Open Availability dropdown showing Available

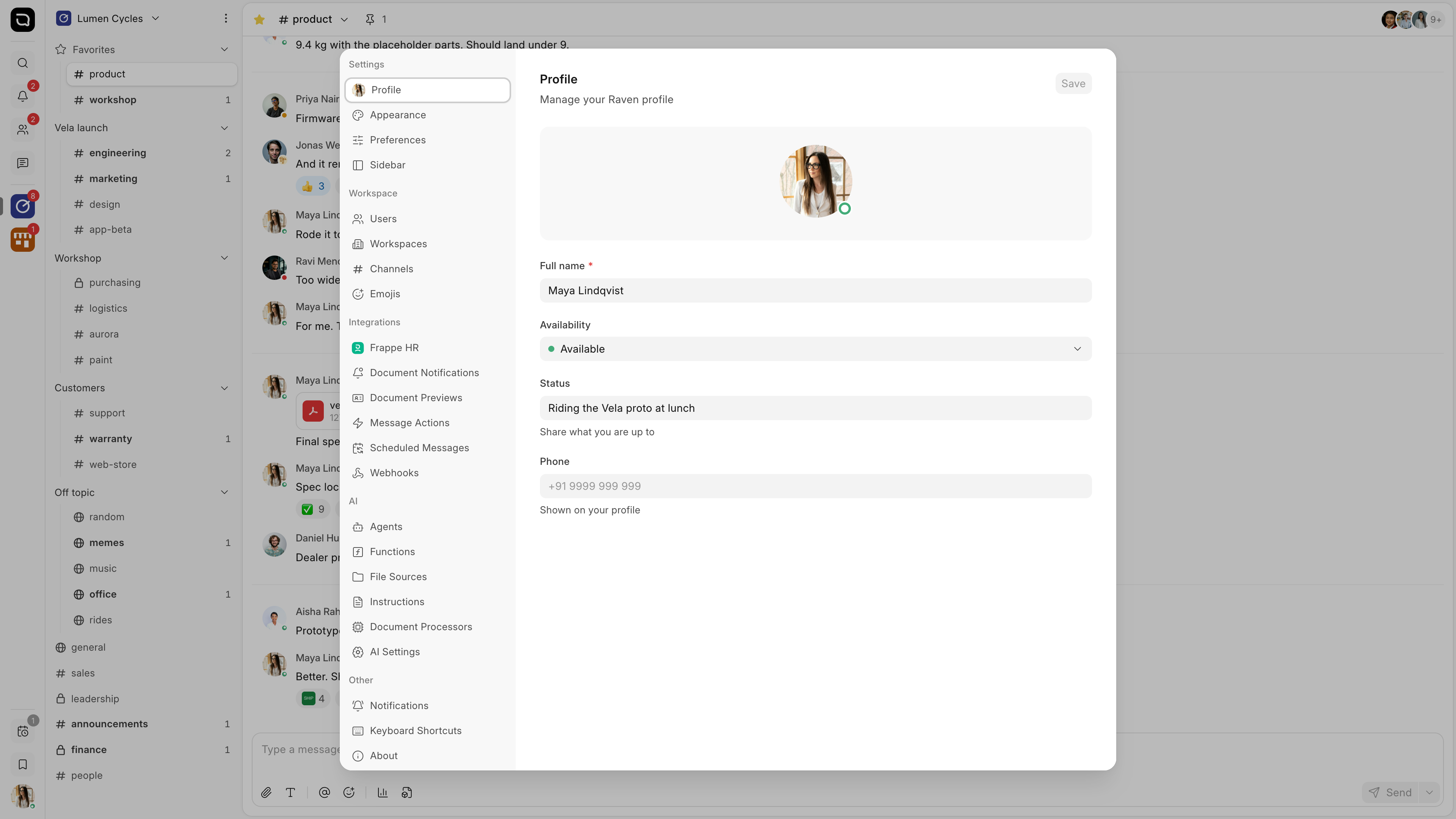coord(816,349)
